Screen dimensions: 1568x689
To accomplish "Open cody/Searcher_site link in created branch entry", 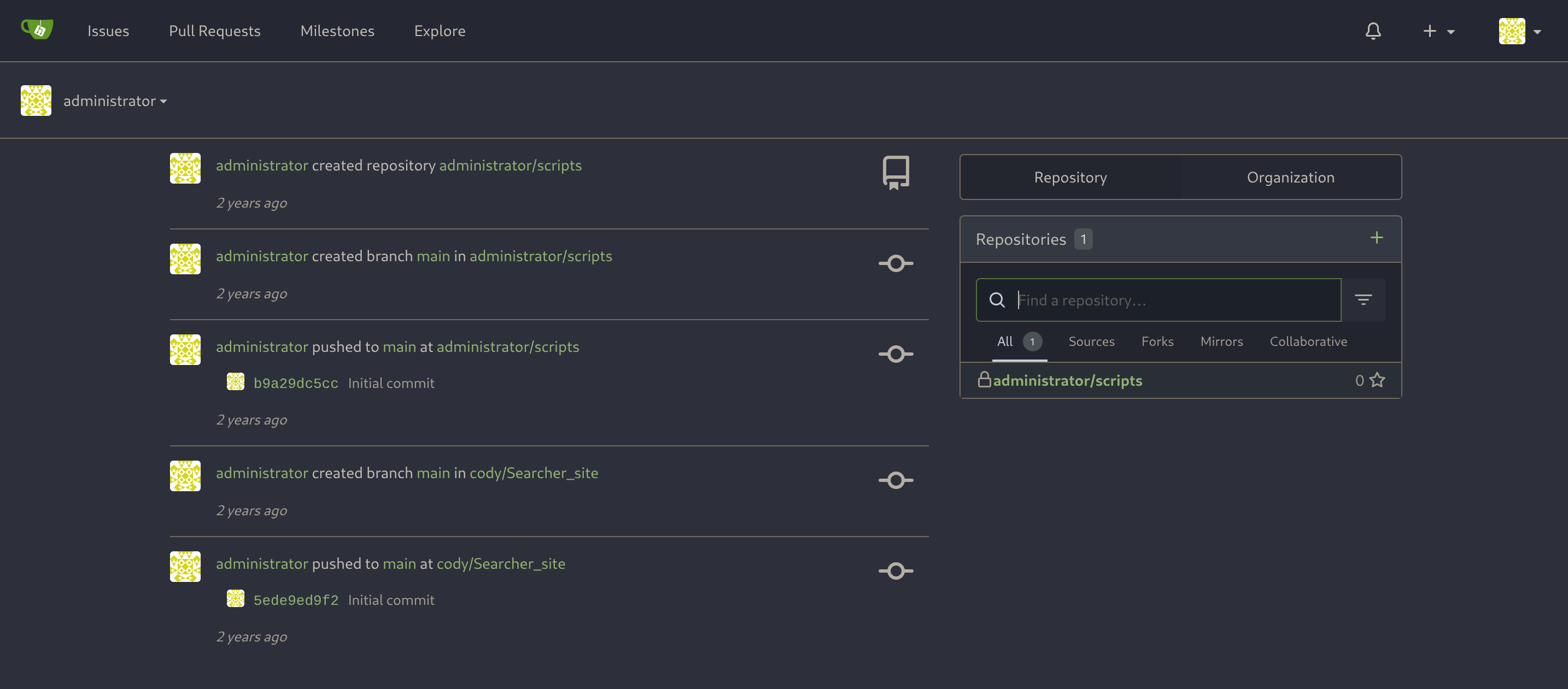I will [x=533, y=473].
